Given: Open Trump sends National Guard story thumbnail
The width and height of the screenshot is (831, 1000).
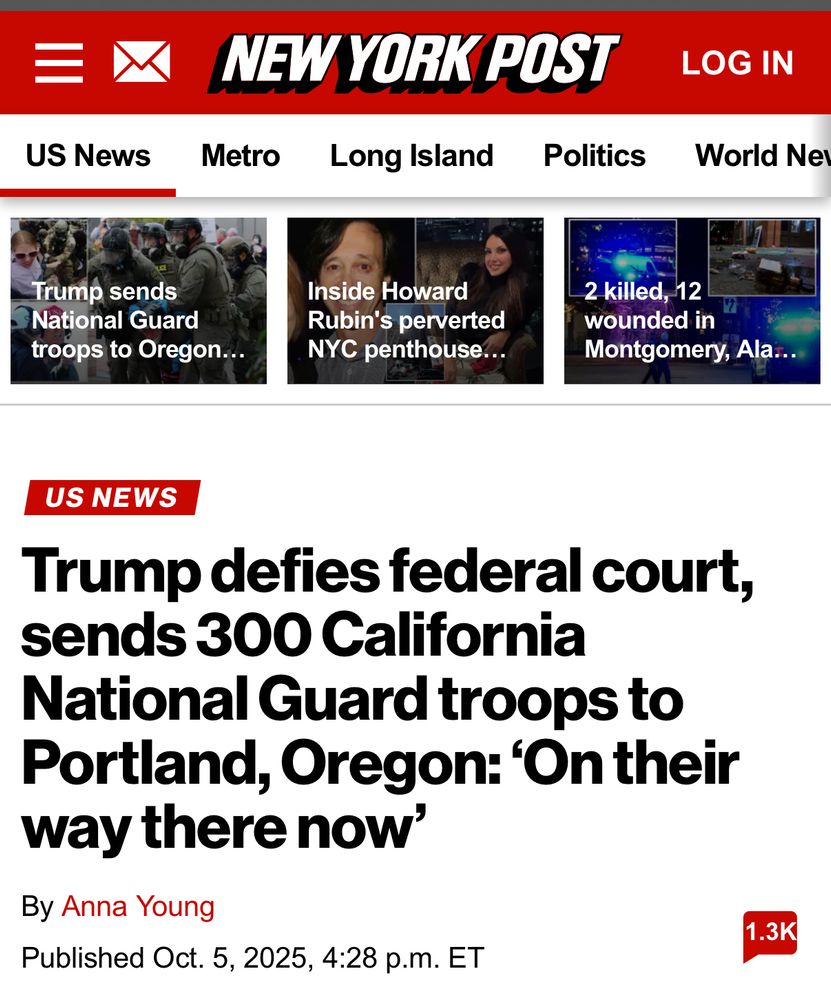Looking at the screenshot, I should tap(138, 300).
